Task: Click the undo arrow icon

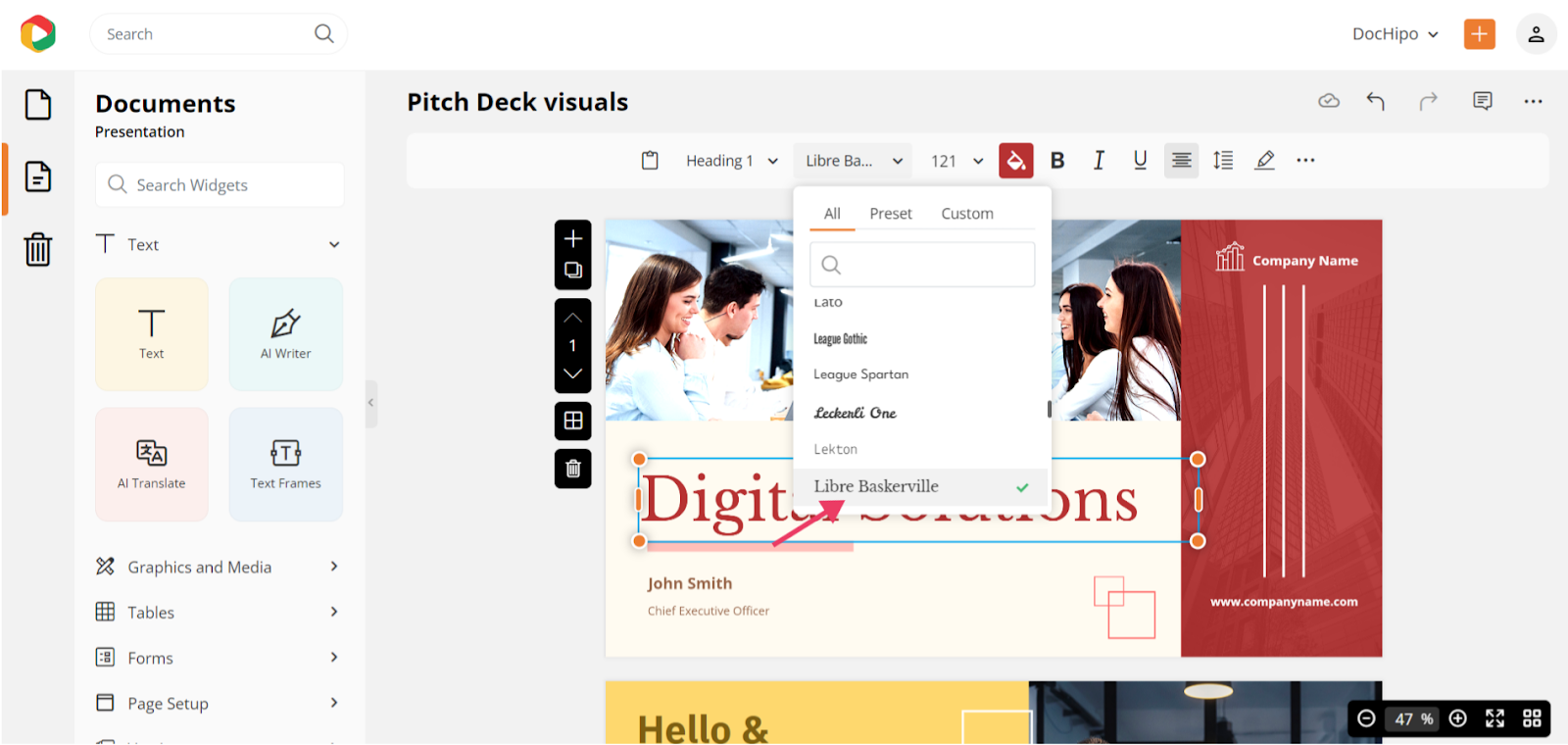Action: pos(1376,101)
